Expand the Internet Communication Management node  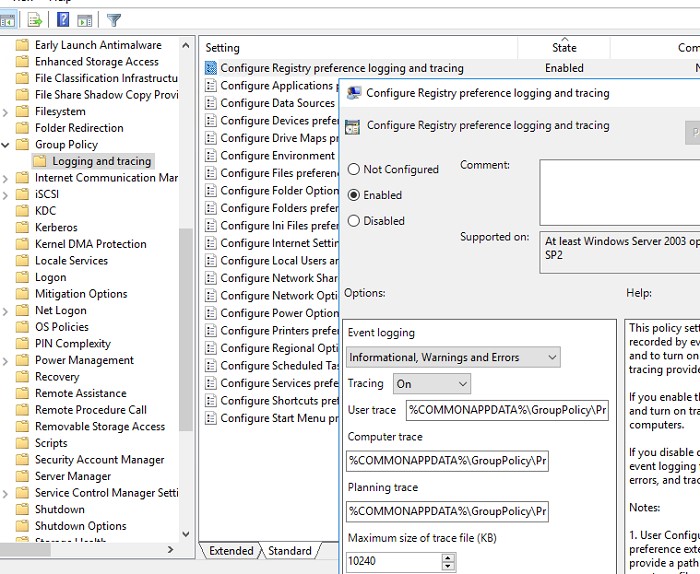5,179
